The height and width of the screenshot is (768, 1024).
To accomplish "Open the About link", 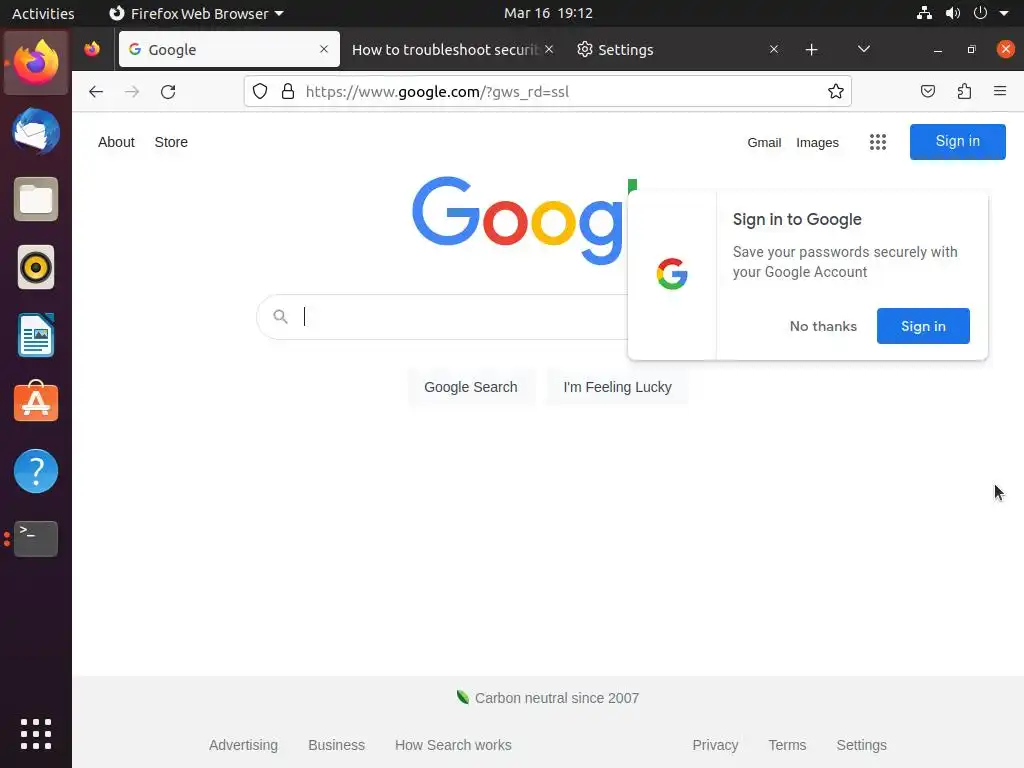I will coord(116,142).
